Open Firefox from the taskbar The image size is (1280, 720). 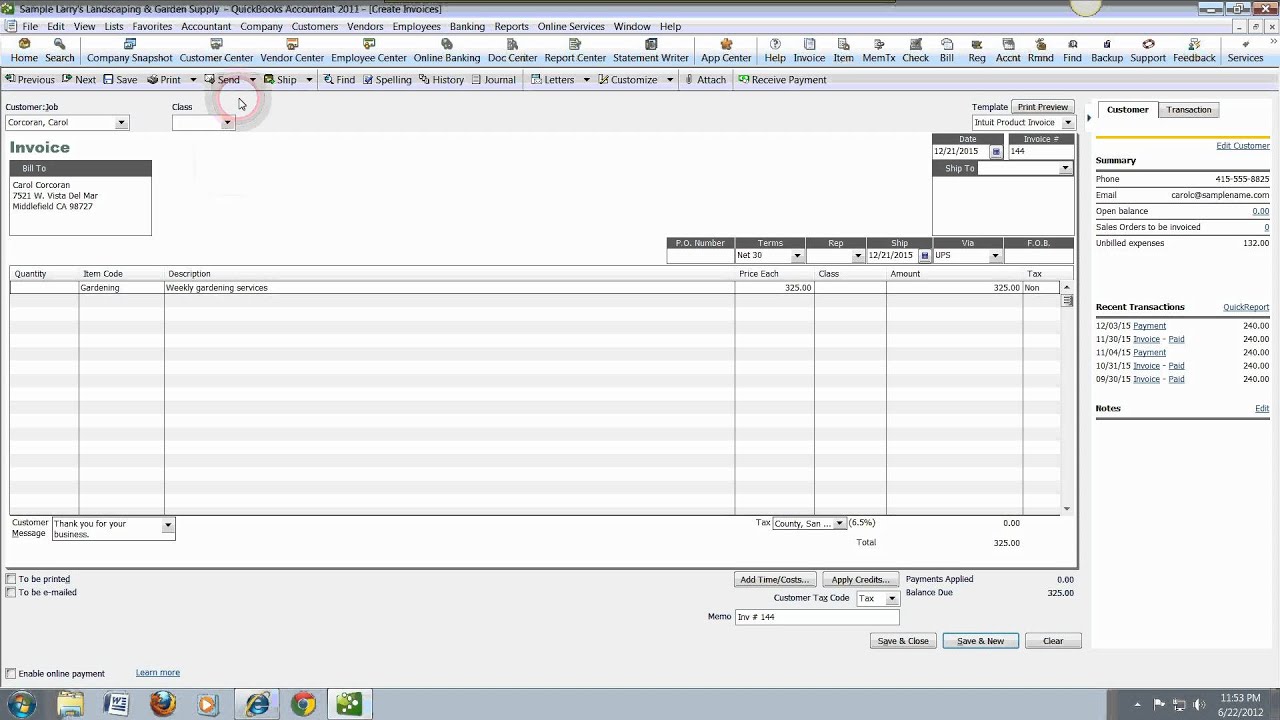coord(163,705)
